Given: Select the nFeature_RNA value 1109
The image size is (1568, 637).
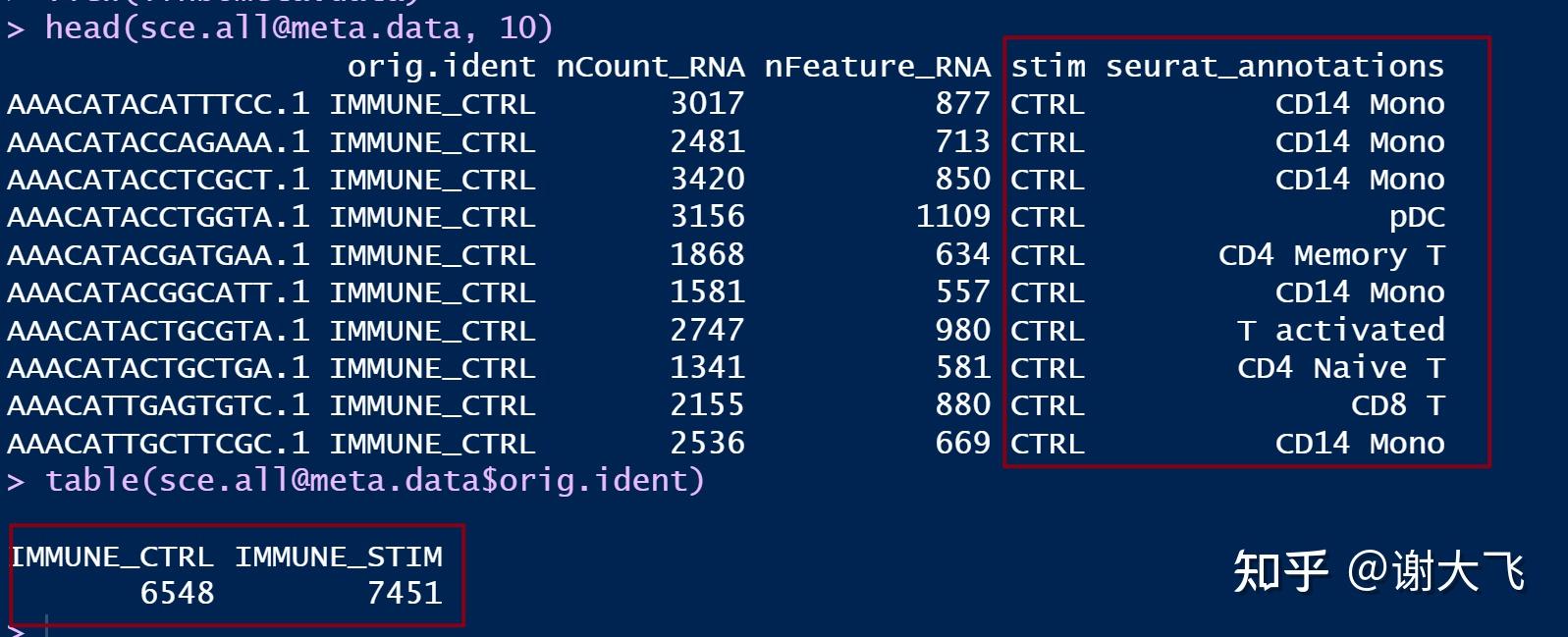Looking at the screenshot, I should (952, 217).
